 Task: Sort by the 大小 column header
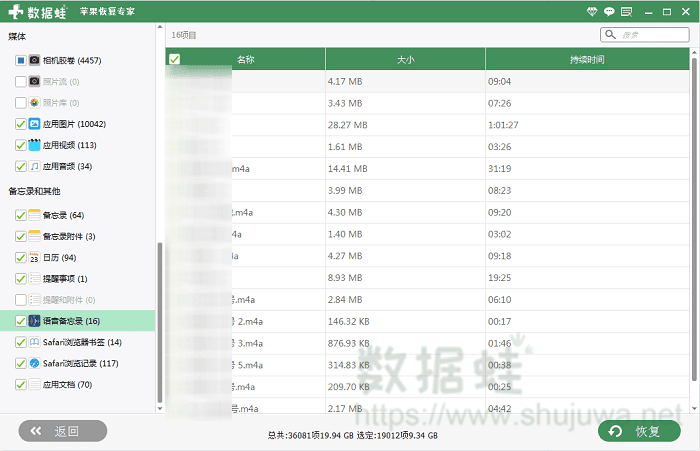(x=405, y=60)
